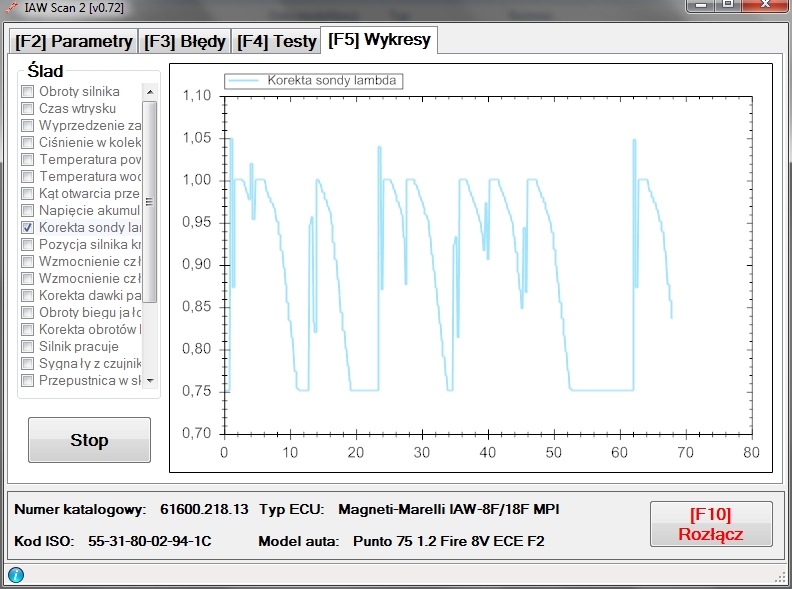Check the Silnik pracuje option
The image size is (792, 589).
click(x=28, y=347)
